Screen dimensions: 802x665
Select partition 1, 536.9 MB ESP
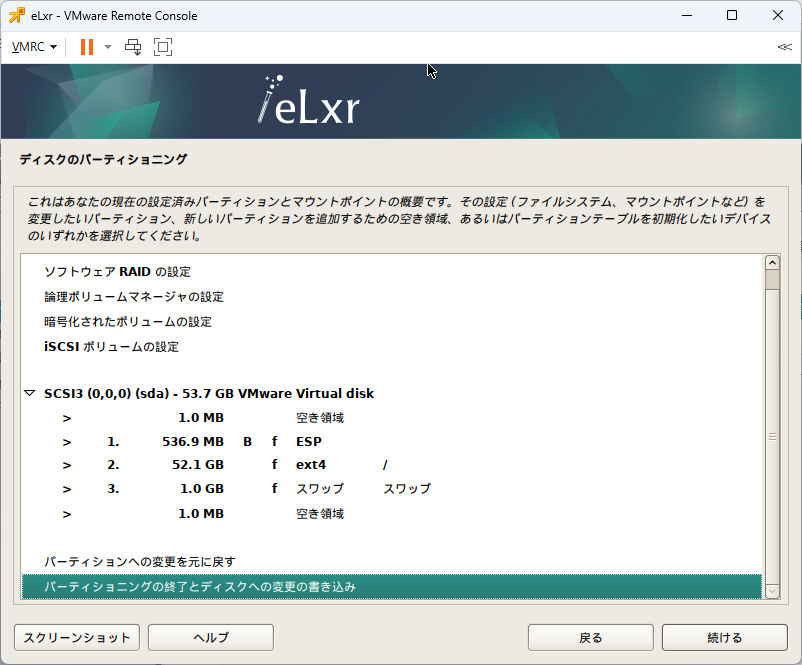(x=392, y=441)
